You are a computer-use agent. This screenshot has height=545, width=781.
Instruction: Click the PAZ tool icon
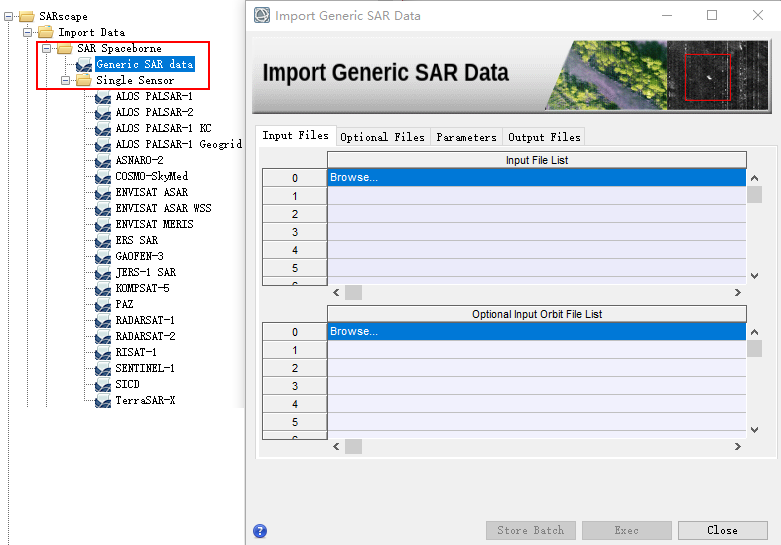point(103,304)
